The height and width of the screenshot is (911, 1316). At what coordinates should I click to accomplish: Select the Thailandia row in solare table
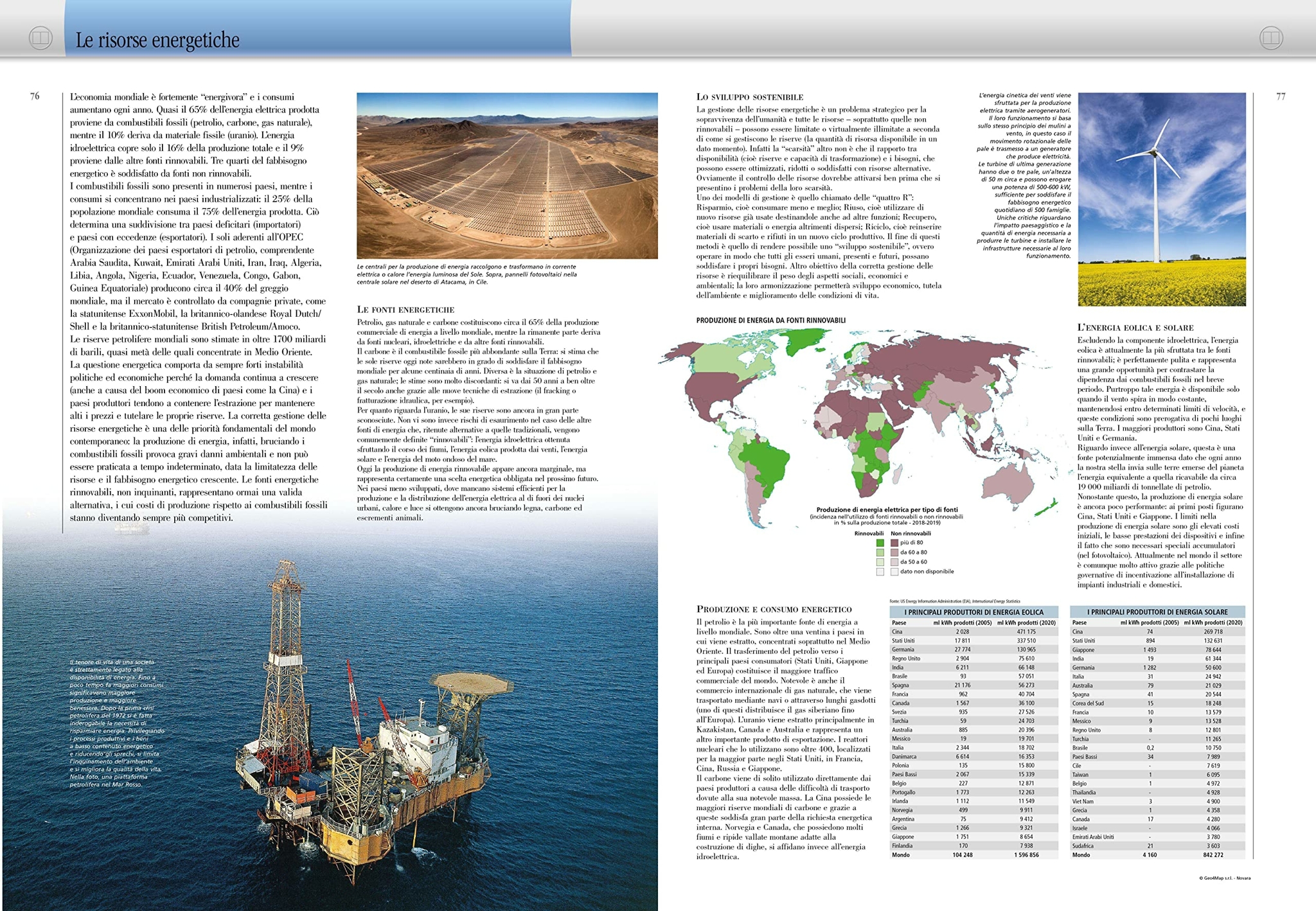click(x=1157, y=792)
